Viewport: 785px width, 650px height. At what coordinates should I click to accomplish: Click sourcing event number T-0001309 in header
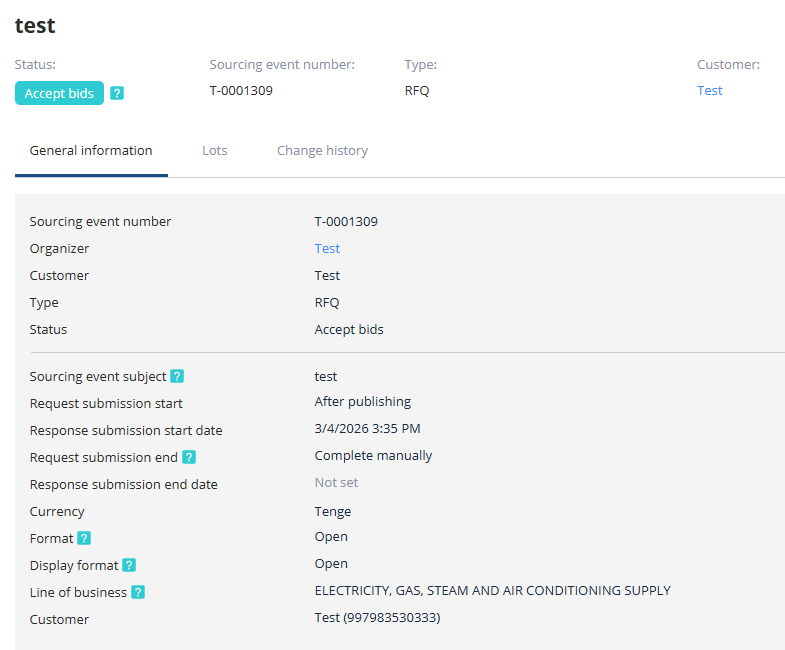(x=241, y=91)
